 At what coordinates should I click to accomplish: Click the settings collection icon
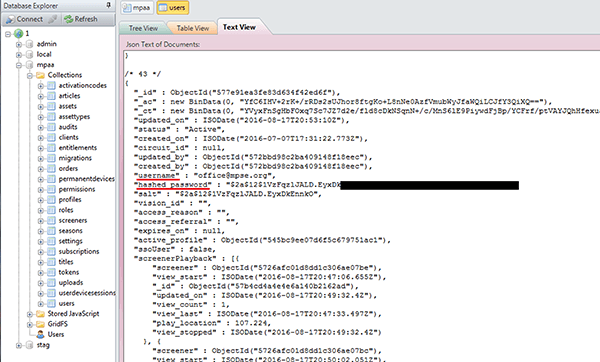pyautogui.click(x=51, y=241)
